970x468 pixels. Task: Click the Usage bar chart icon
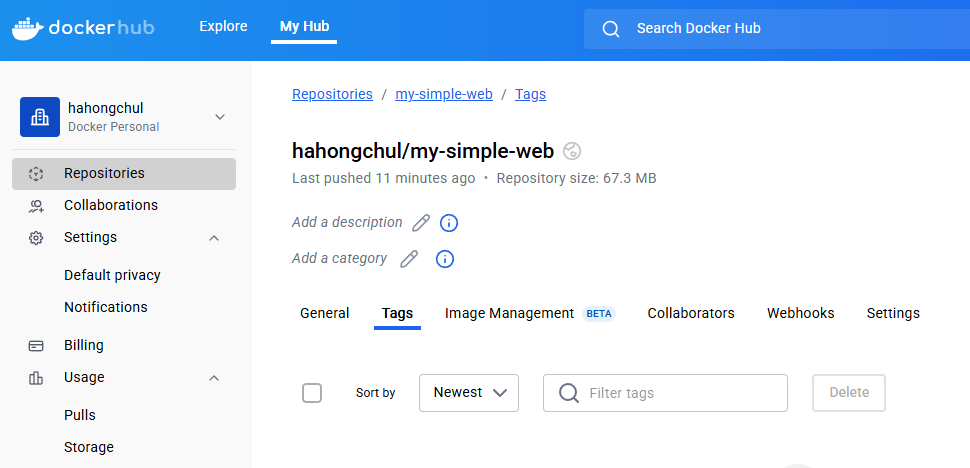[x=36, y=378]
